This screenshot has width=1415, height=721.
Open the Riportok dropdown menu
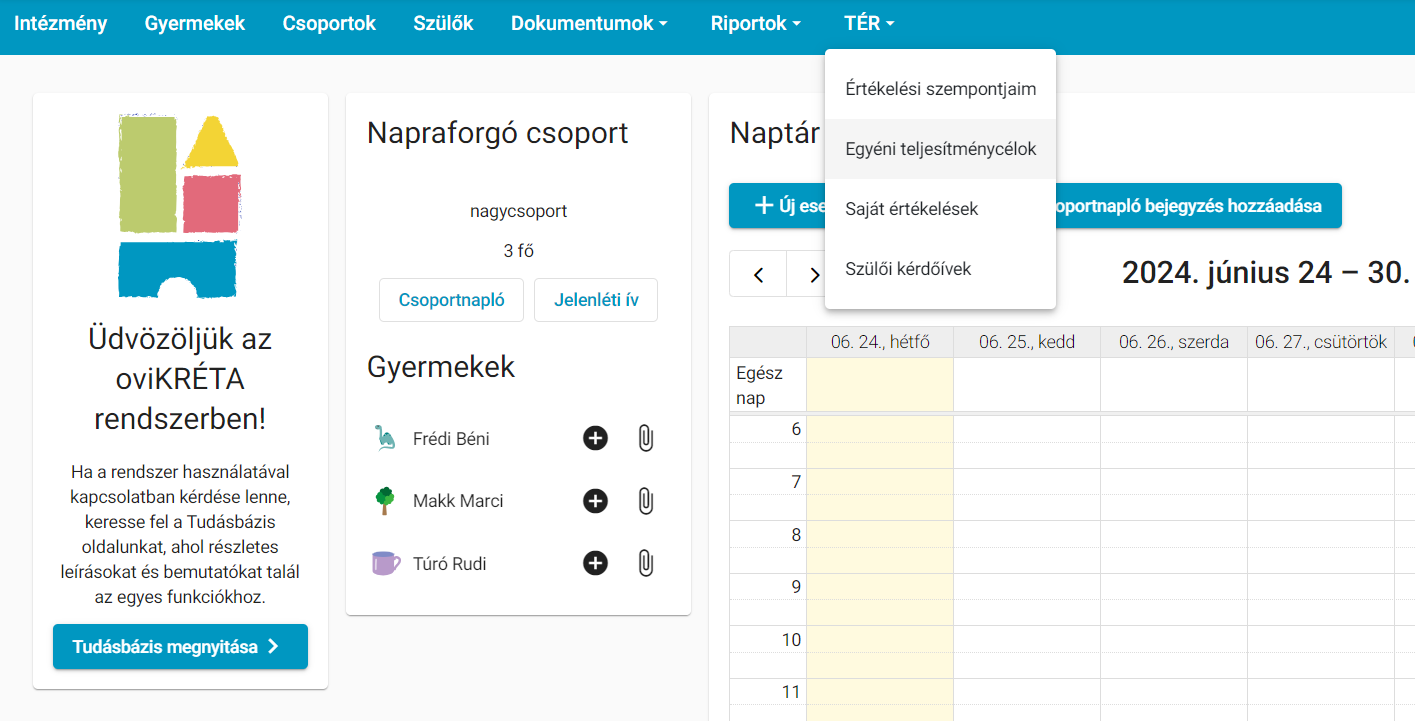click(x=756, y=24)
